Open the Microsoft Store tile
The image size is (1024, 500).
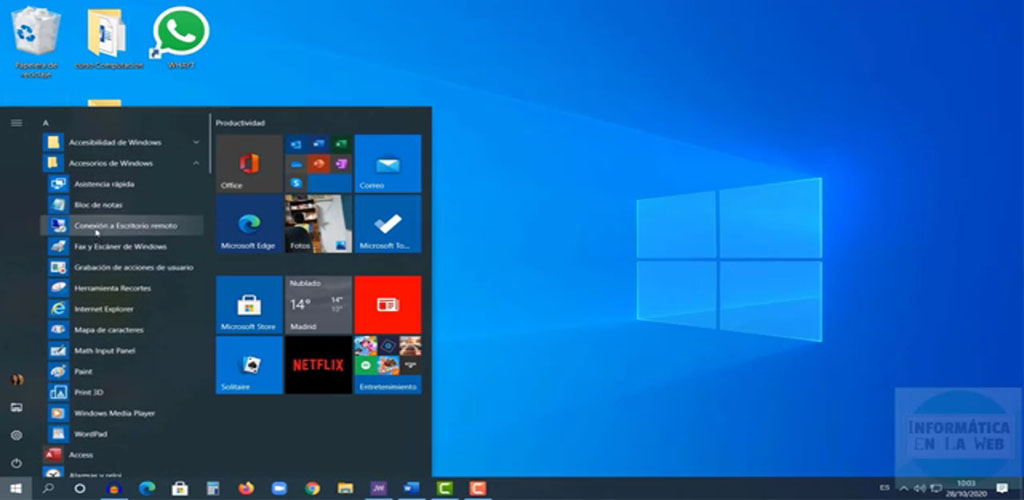(x=249, y=305)
